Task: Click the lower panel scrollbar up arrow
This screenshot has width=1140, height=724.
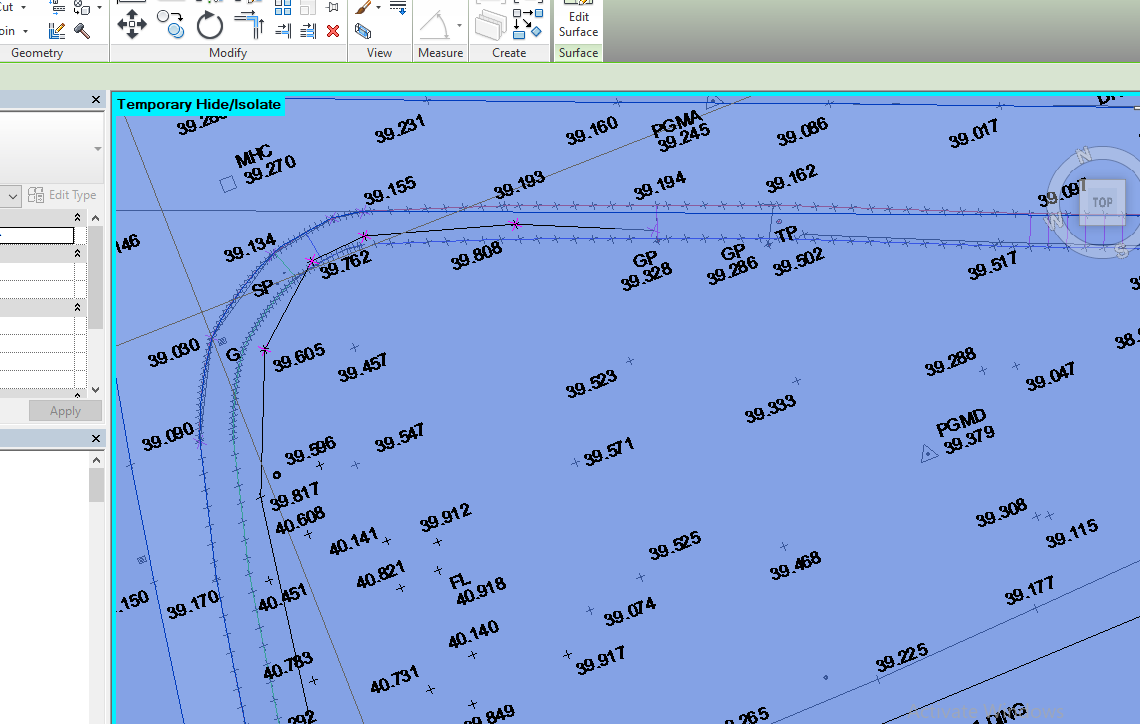Action: [96, 460]
